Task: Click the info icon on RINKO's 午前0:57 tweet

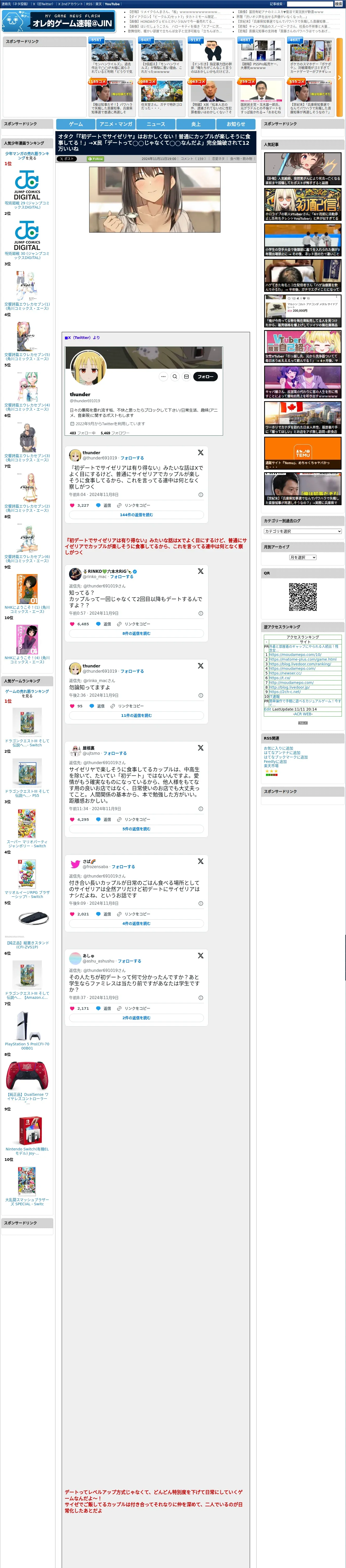Action: (x=201, y=614)
